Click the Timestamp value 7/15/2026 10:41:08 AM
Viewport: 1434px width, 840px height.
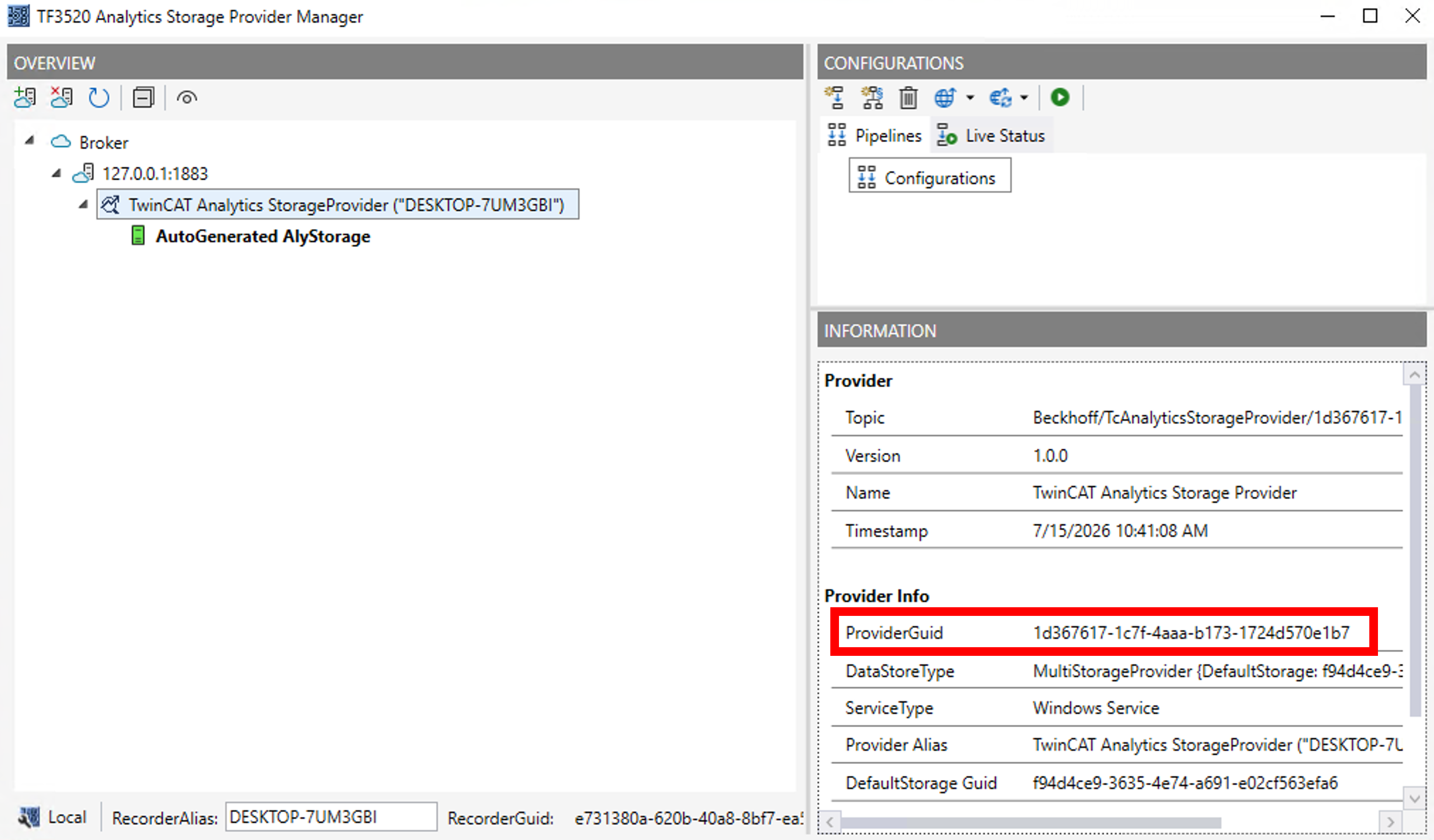[x=1120, y=531]
